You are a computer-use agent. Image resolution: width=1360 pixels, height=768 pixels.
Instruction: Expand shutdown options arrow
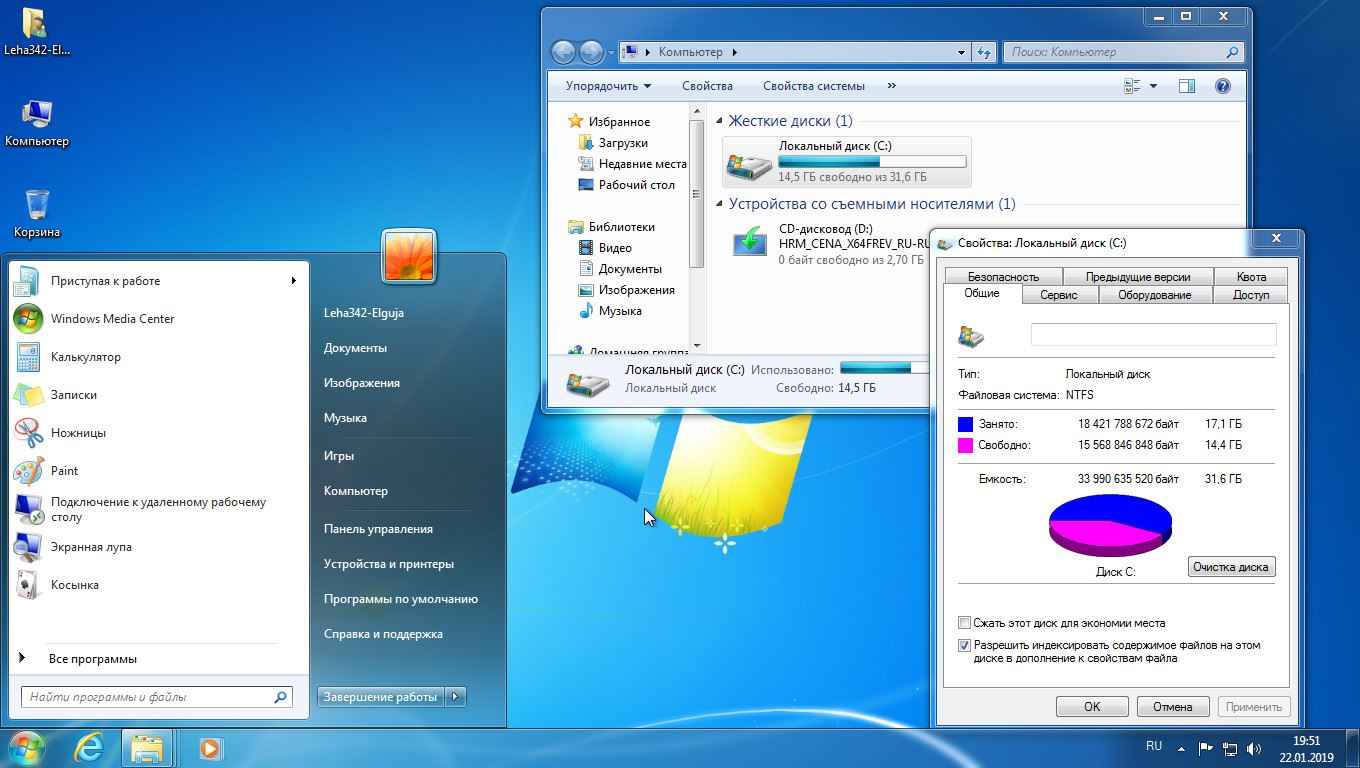pyautogui.click(x=455, y=697)
